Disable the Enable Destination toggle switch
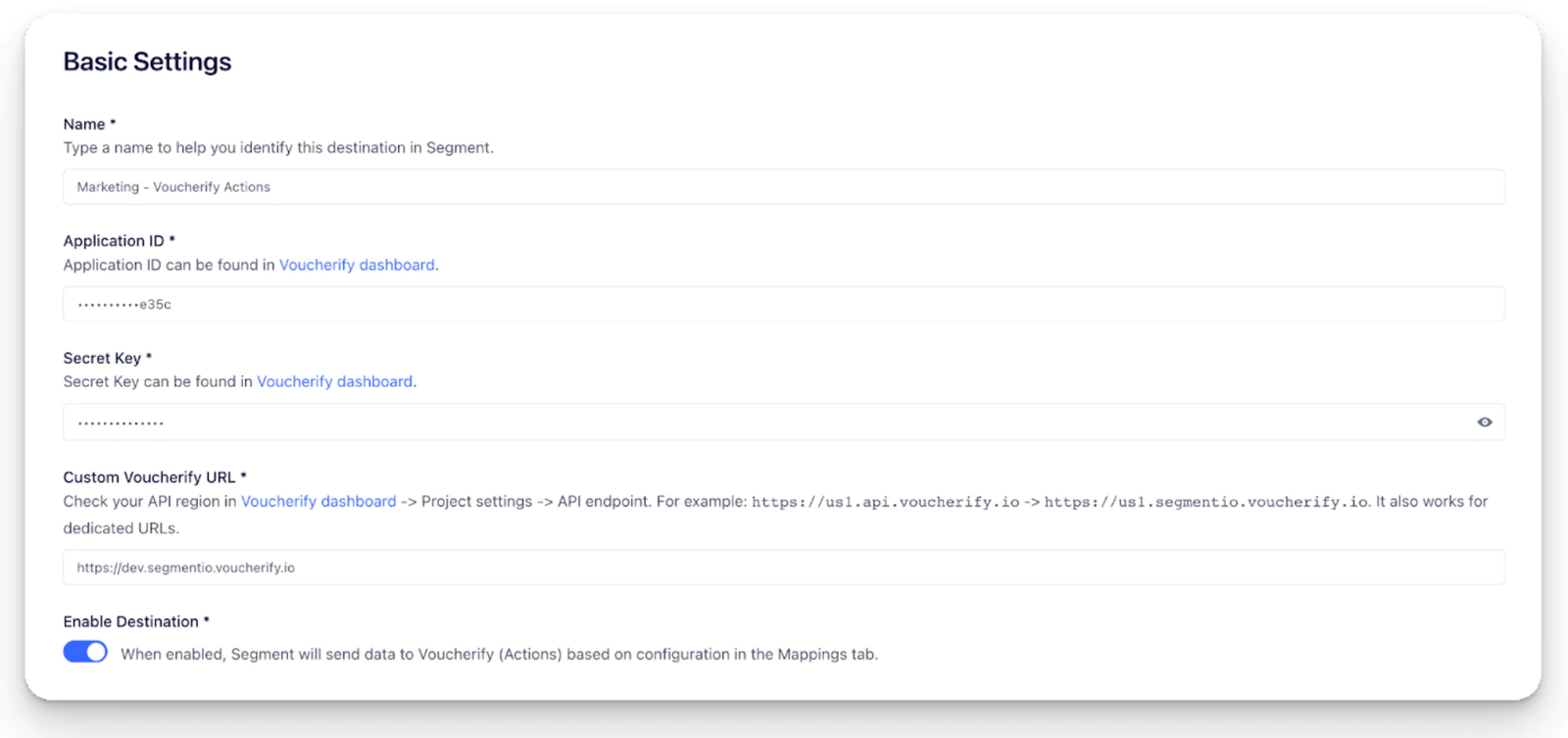Viewport: 1568px width, 738px height. (x=85, y=652)
